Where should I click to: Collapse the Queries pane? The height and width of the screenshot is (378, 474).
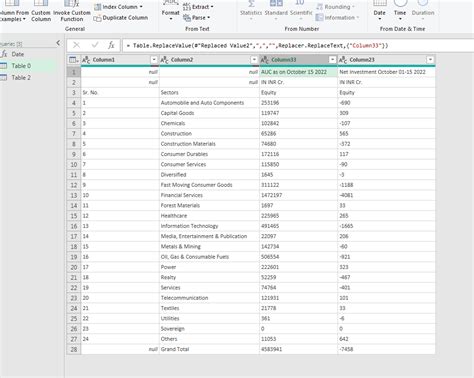pyautogui.click(x=58, y=43)
